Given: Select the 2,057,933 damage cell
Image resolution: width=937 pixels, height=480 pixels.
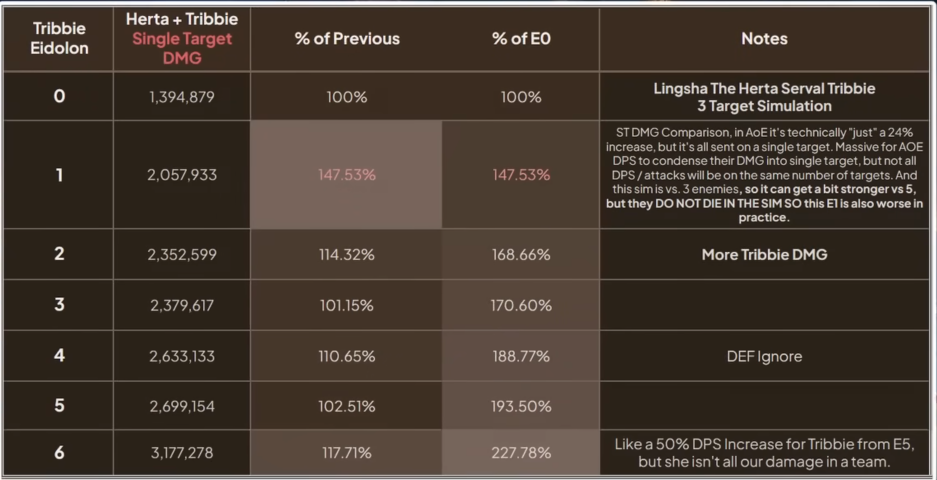Looking at the screenshot, I should click(x=182, y=175).
